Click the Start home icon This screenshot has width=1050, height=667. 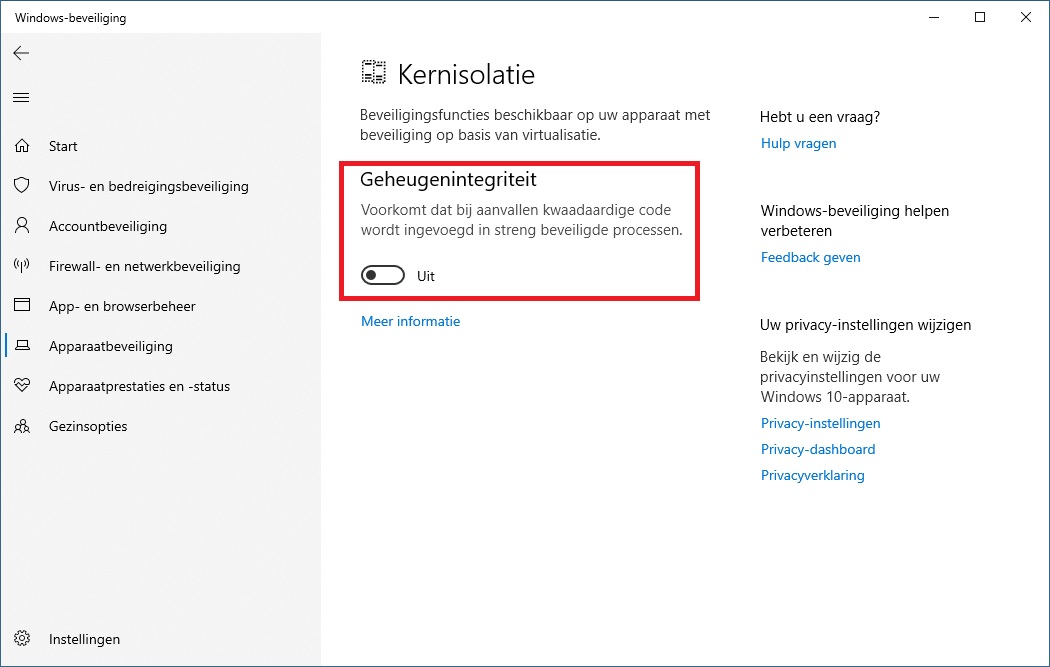[22, 146]
